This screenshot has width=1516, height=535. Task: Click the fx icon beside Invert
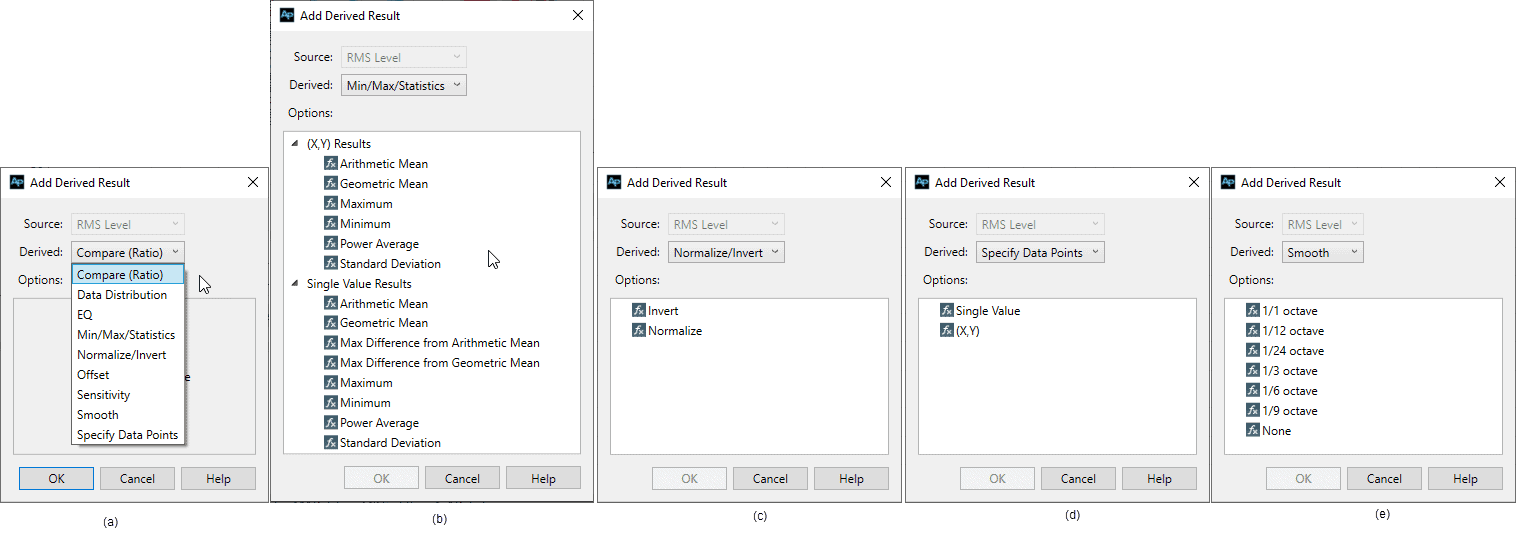point(639,311)
